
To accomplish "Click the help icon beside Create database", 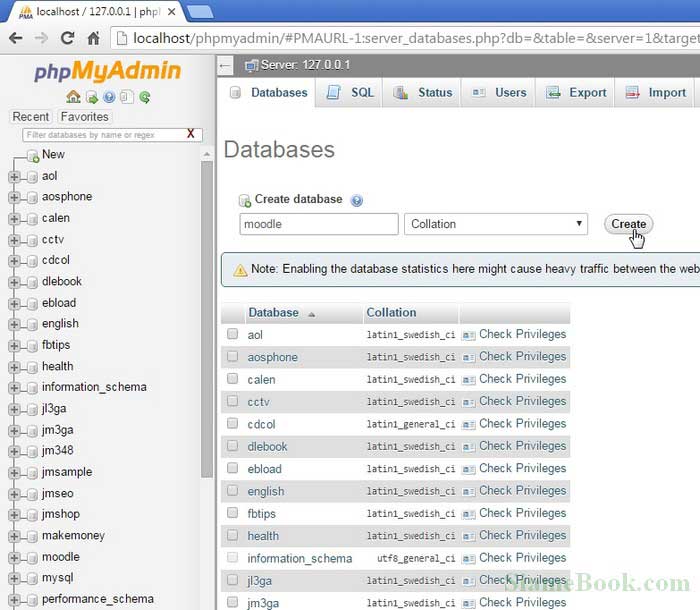I will (x=357, y=201).
